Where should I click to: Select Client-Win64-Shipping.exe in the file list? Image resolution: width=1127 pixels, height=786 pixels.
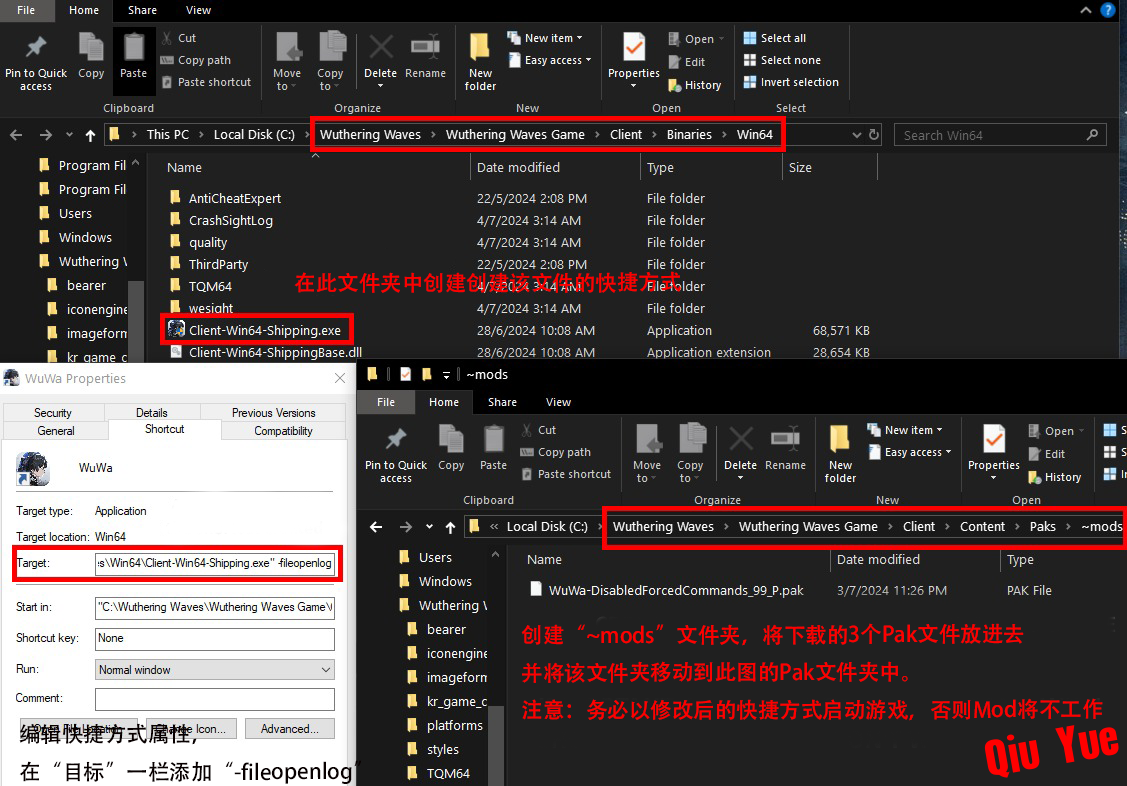pos(255,330)
